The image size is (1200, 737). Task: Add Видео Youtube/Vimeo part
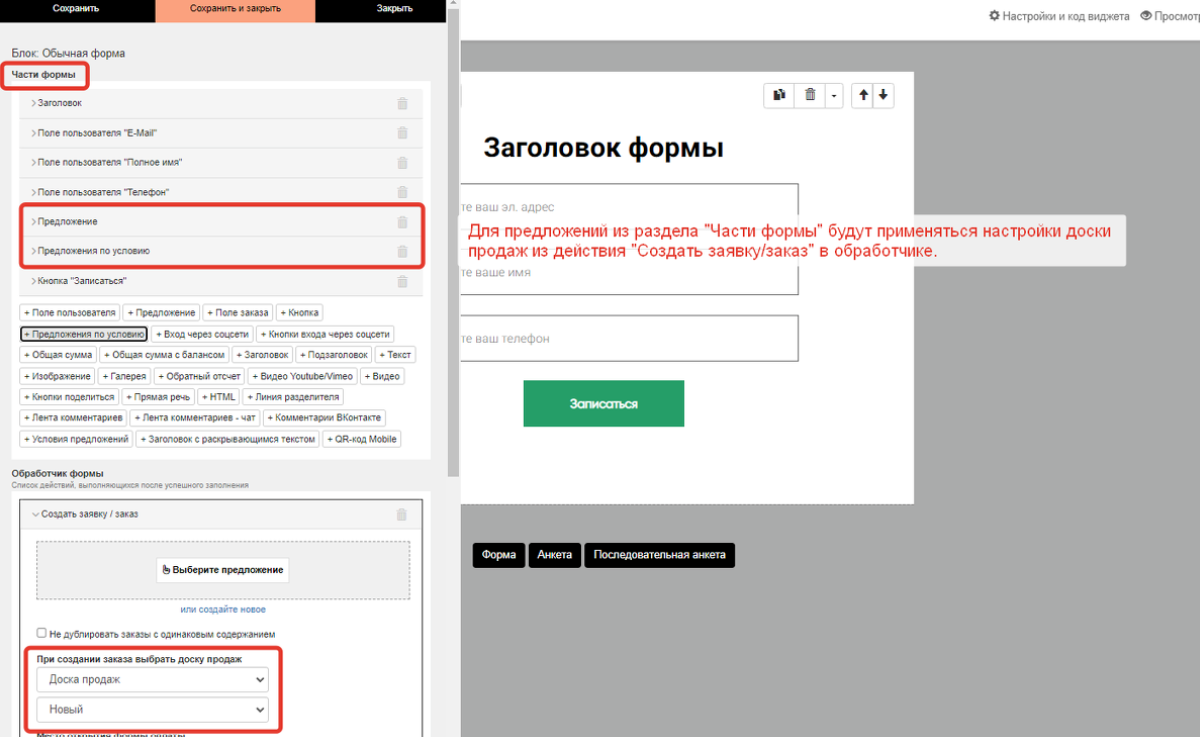click(302, 376)
